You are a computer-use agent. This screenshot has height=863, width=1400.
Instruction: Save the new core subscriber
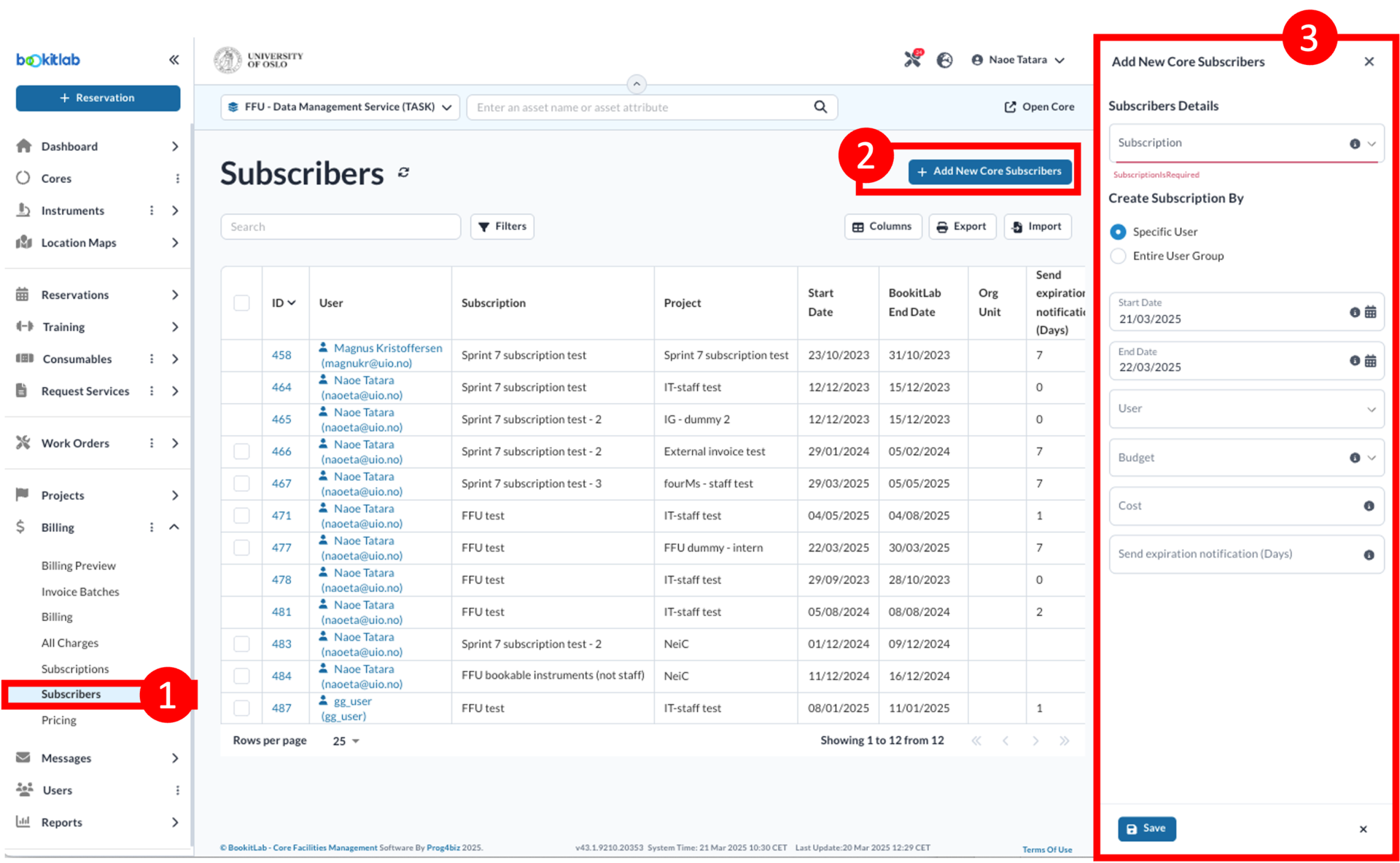[x=1146, y=829]
